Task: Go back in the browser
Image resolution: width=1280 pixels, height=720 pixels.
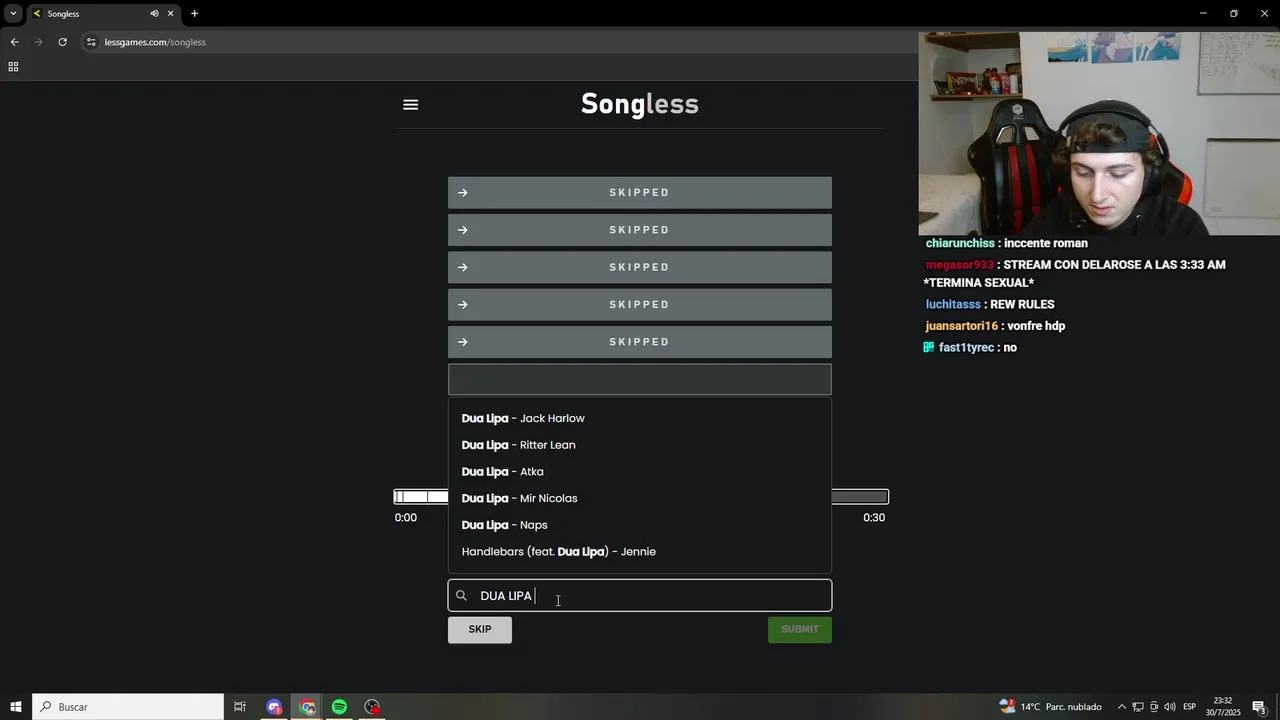Action: [x=14, y=42]
